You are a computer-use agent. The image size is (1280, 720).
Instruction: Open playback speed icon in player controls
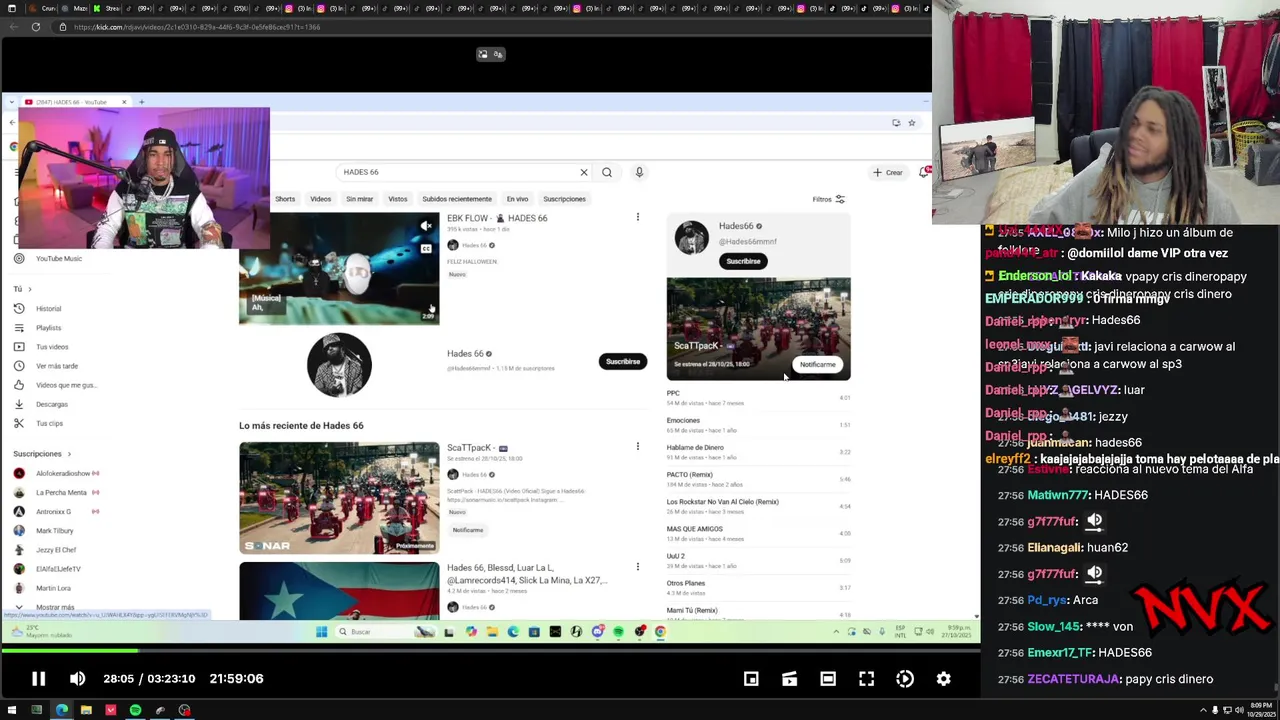coord(905,679)
